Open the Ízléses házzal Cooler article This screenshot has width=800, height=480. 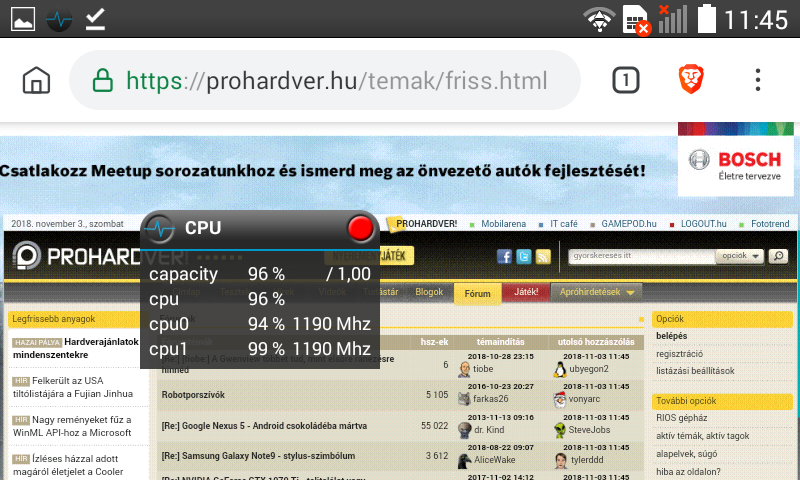pos(68,465)
